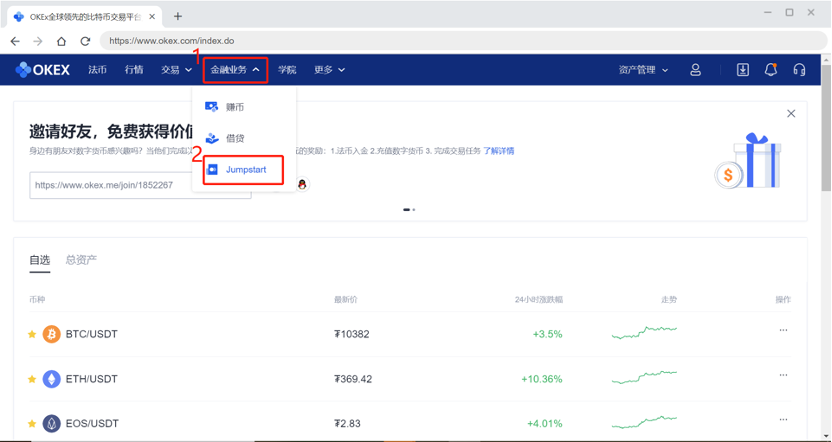Toggle favorite star for BTC/USDT
Image resolution: width=832 pixels, height=442 pixels.
[x=32, y=334]
